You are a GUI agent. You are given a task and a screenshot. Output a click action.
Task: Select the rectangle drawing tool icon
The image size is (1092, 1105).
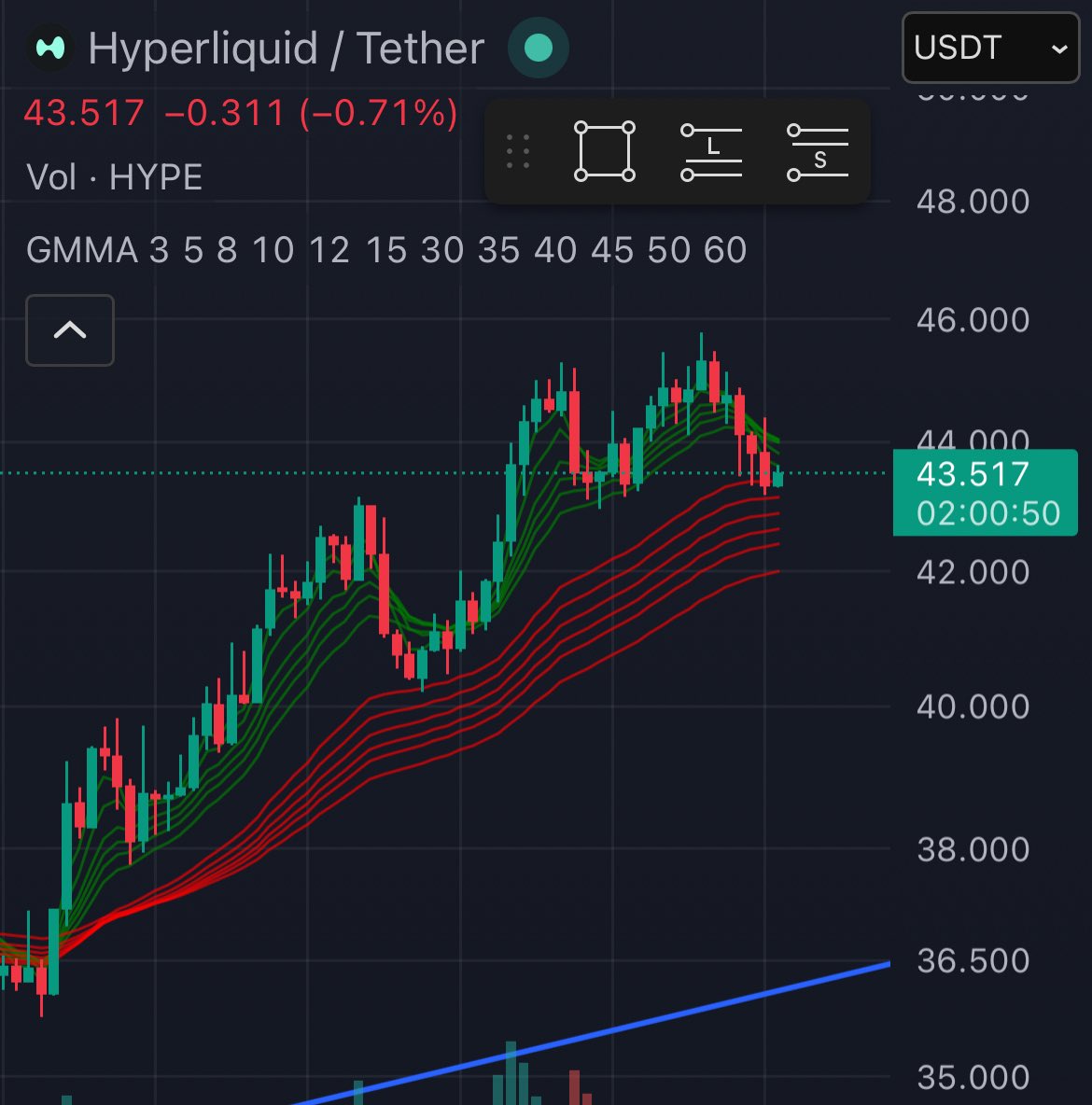[604, 151]
